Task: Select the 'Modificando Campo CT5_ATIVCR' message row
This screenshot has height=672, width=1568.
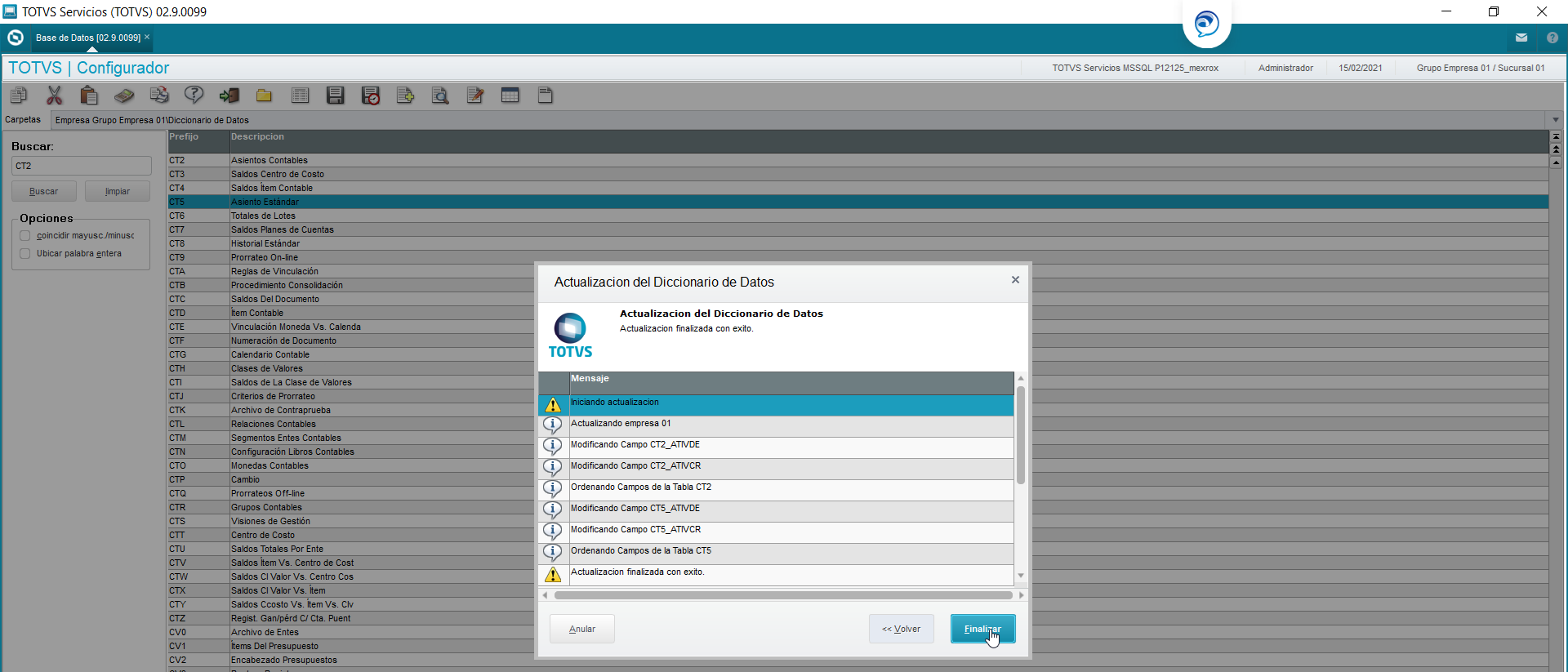Action: (x=776, y=532)
